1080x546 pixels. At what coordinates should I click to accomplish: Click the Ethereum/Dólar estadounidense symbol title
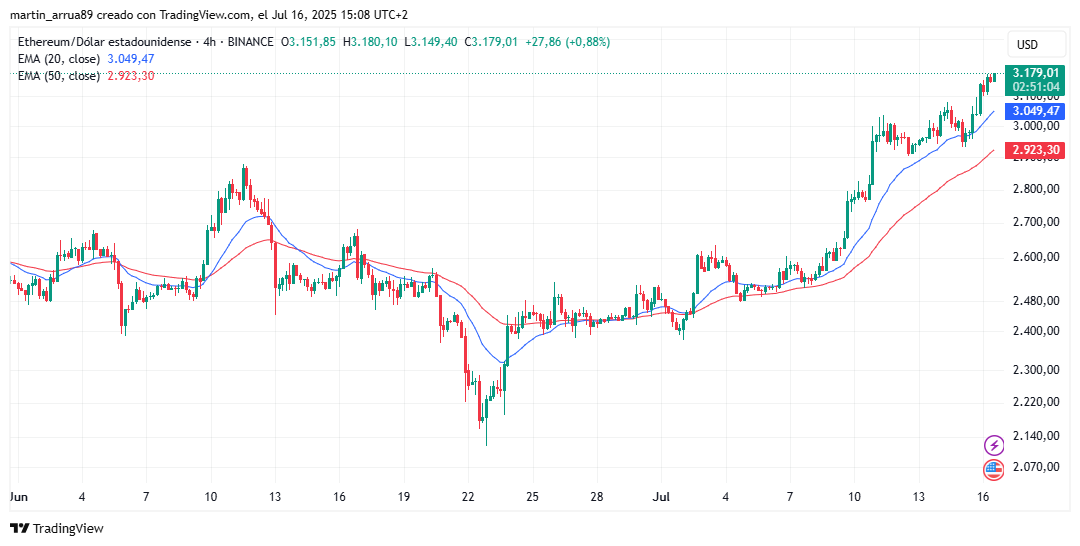pyautogui.click(x=104, y=42)
